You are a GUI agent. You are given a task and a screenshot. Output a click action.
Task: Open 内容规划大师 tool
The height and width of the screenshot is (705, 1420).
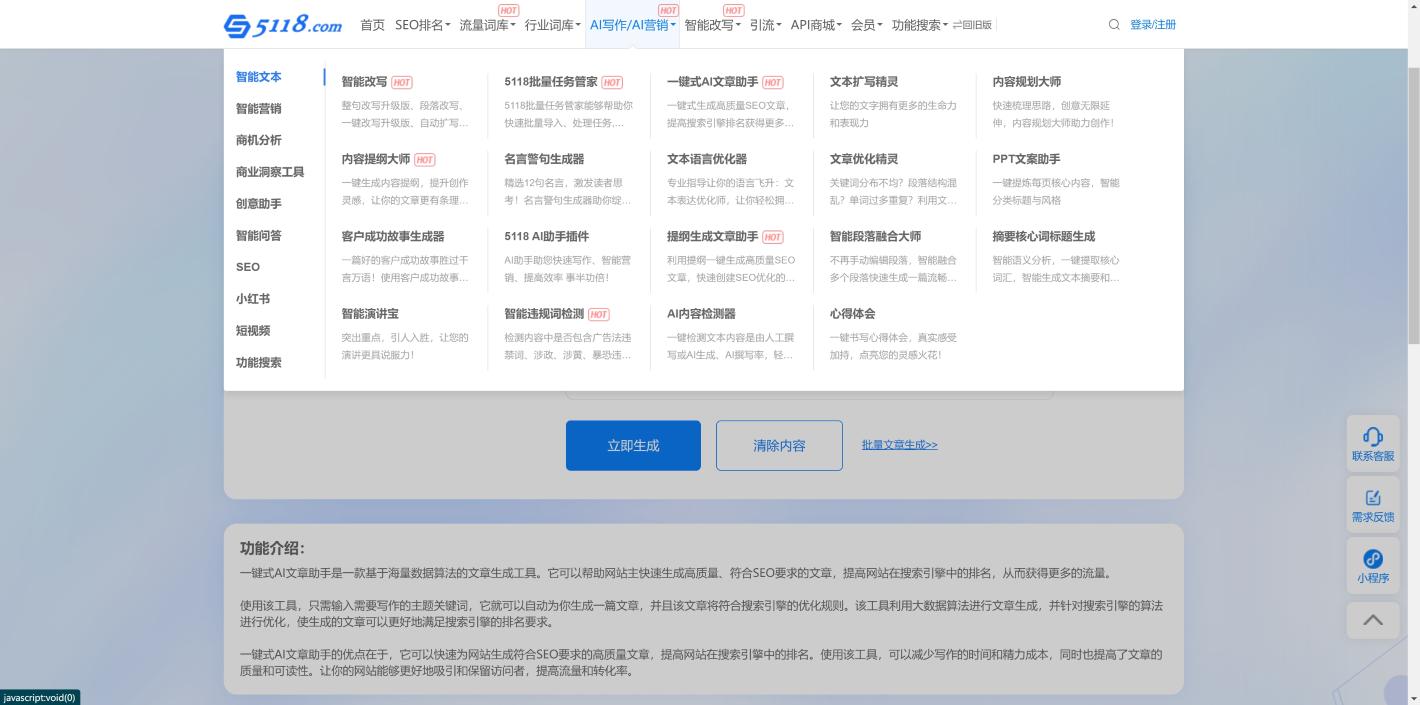point(1027,82)
